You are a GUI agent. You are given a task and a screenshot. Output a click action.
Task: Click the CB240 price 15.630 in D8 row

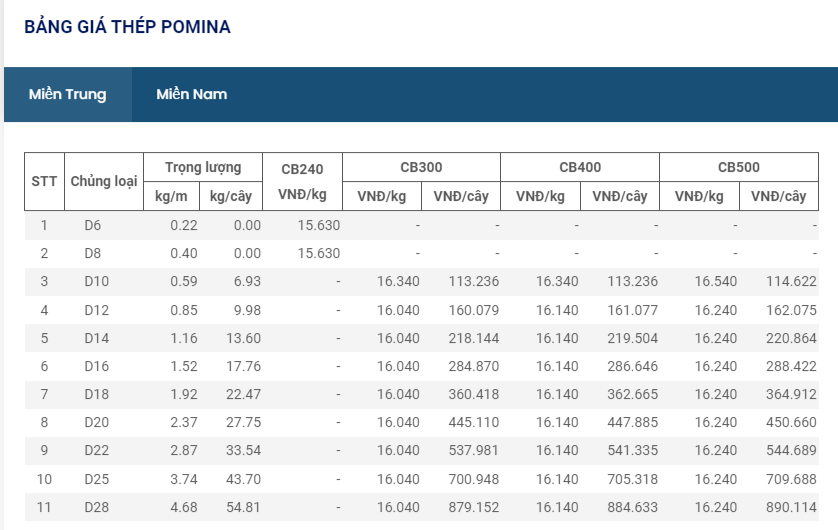click(319, 253)
